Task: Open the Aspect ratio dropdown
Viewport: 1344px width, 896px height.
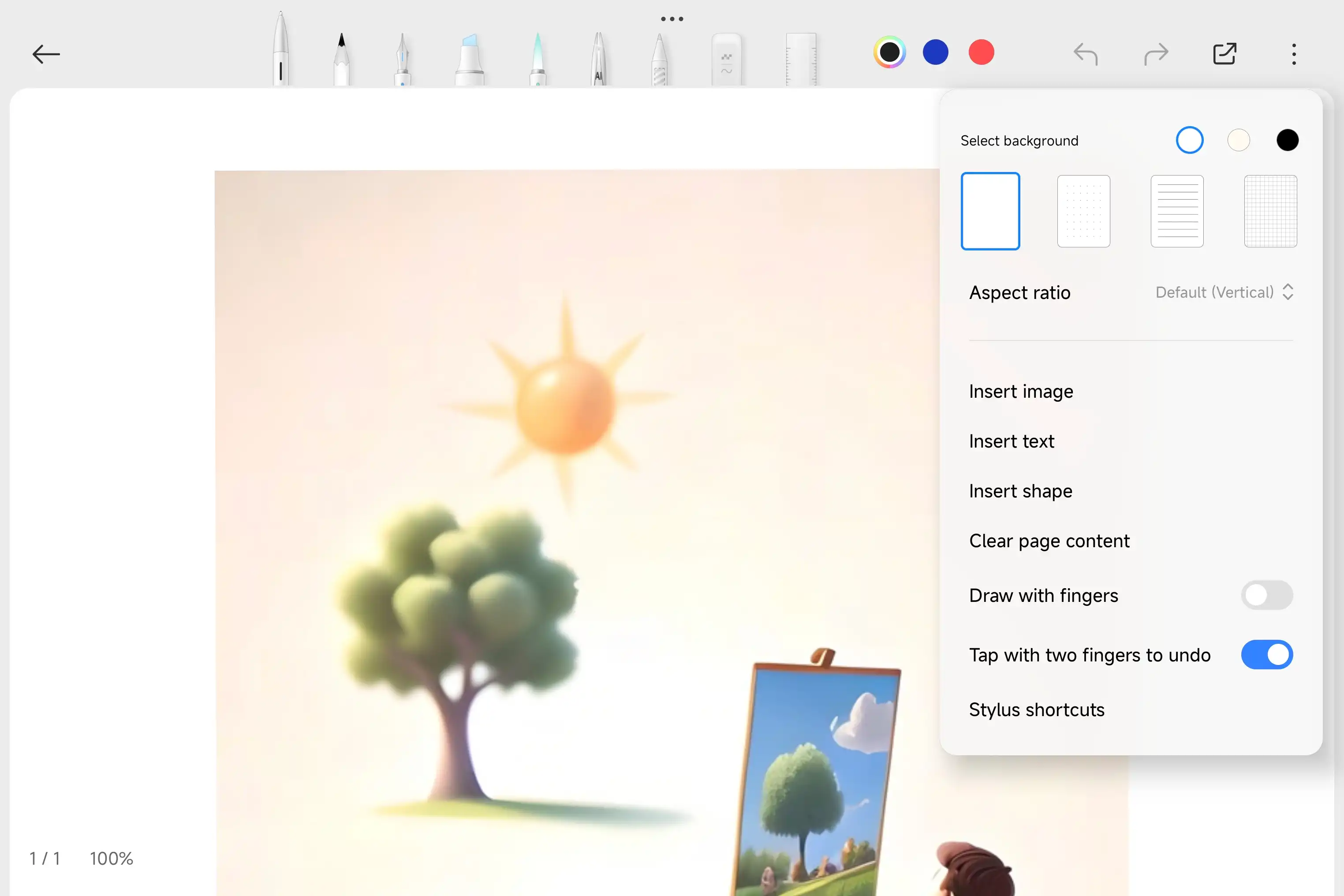Action: [1224, 292]
